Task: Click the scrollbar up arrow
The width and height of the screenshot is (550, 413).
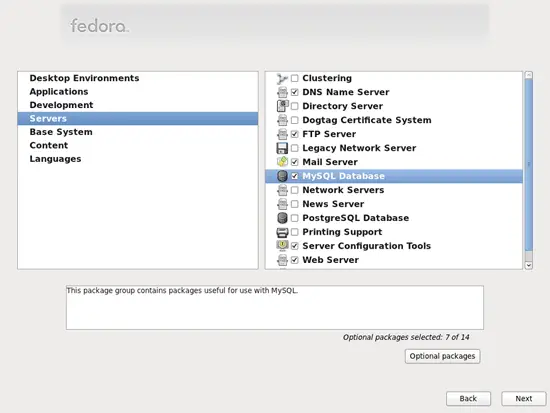Action: [529, 75]
